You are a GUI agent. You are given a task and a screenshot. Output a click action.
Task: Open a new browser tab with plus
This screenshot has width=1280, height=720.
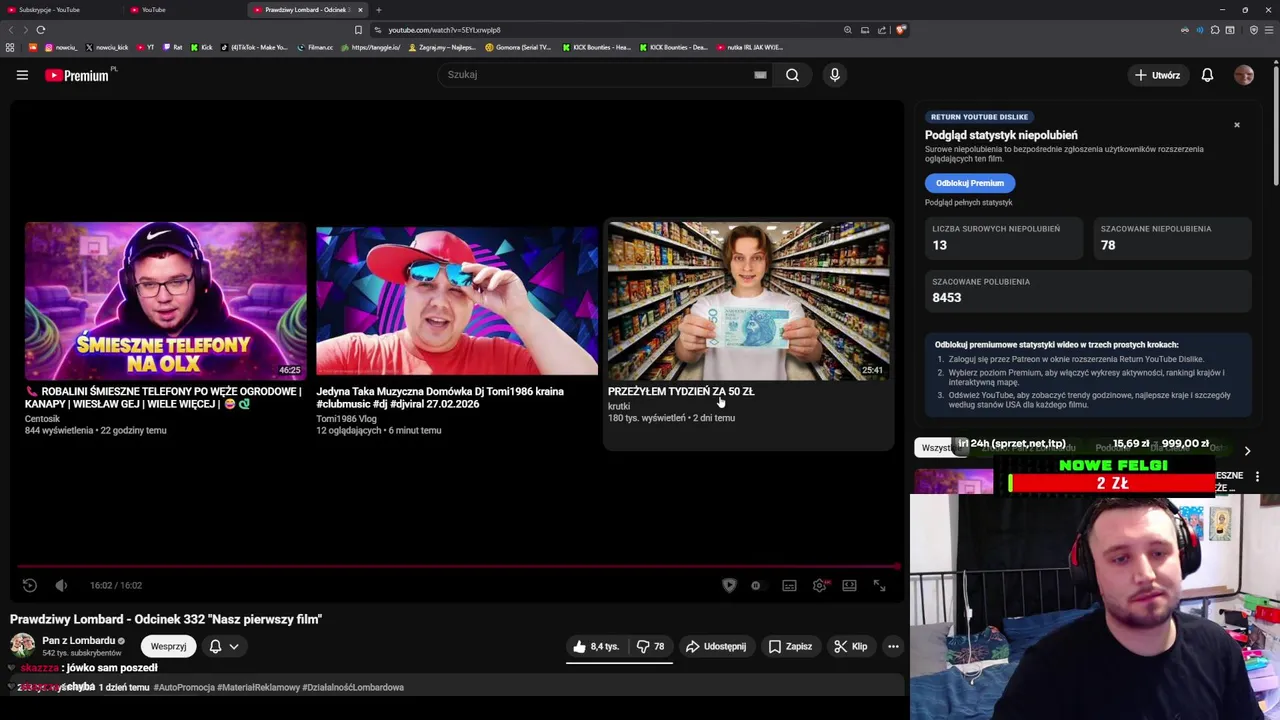pyautogui.click(x=378, y=10)
